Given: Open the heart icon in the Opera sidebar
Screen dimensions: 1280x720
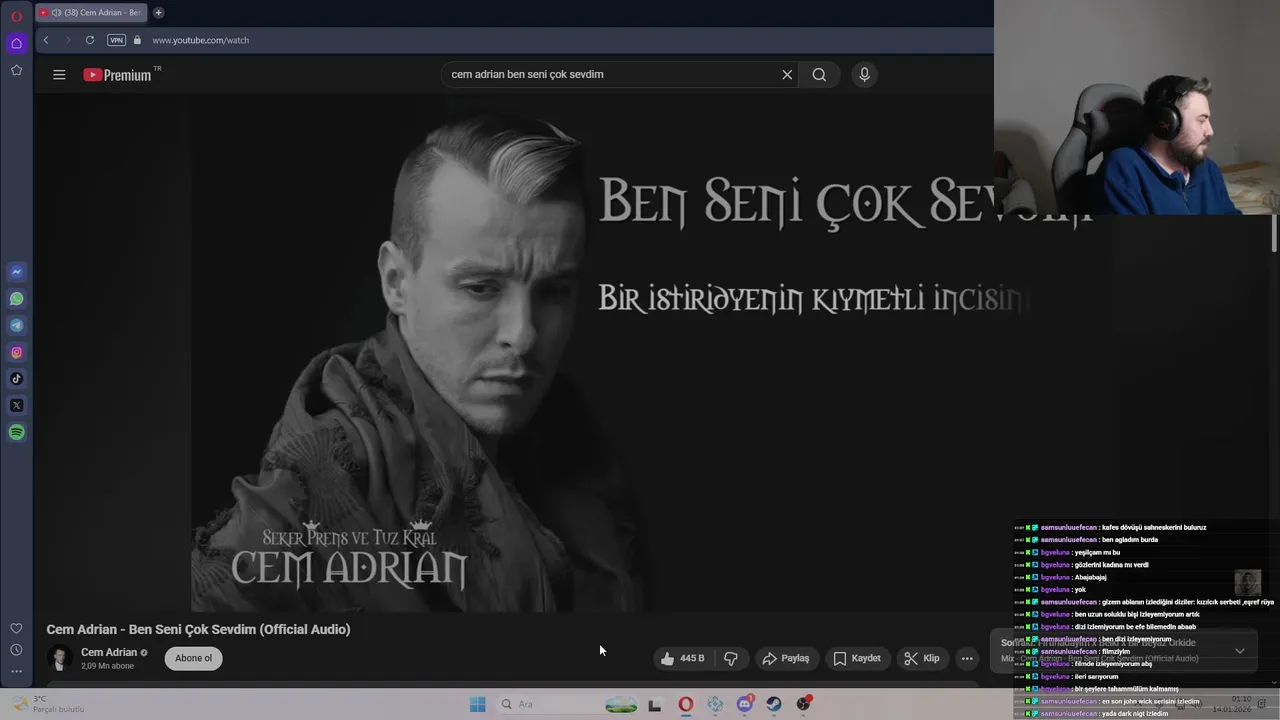Looking at the screenshot, I should tap(16, 628).
